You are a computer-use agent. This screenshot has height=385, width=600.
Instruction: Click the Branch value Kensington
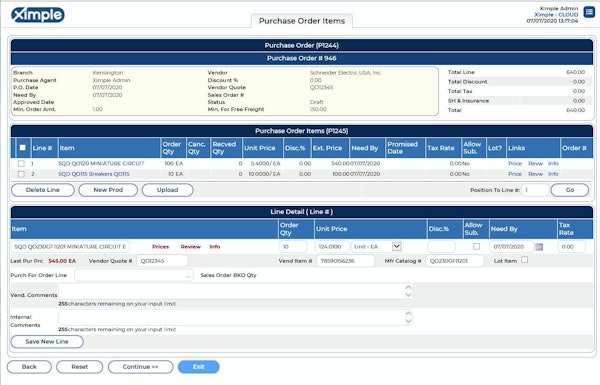pos(108,73)
